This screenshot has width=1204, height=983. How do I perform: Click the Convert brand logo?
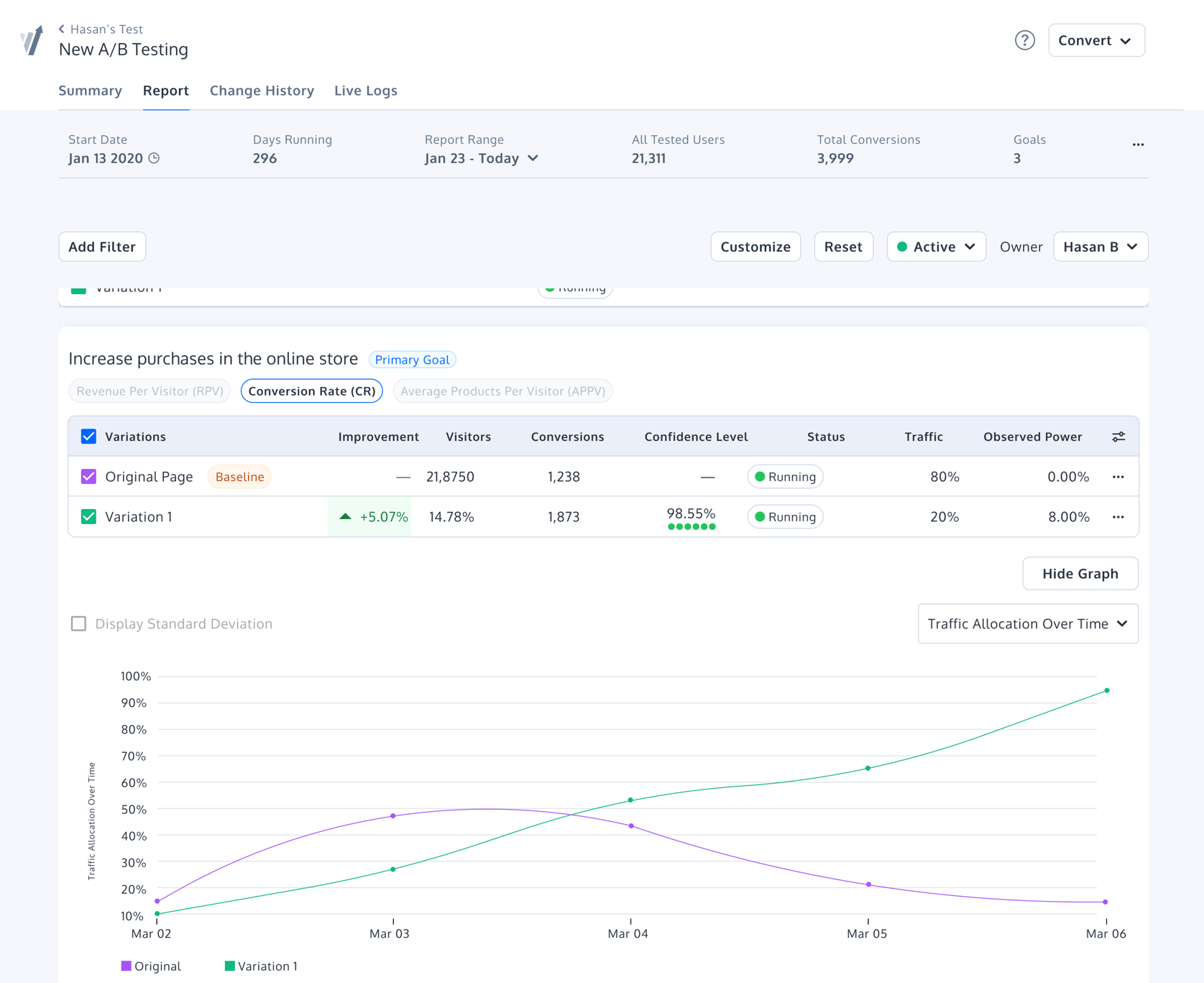pos(30,40)
